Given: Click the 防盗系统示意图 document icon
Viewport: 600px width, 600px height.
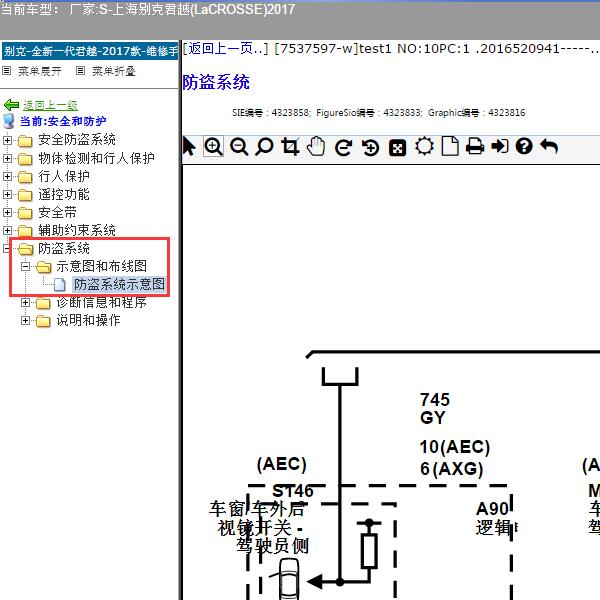Looking at the screenshot, I should coord(59,284).
